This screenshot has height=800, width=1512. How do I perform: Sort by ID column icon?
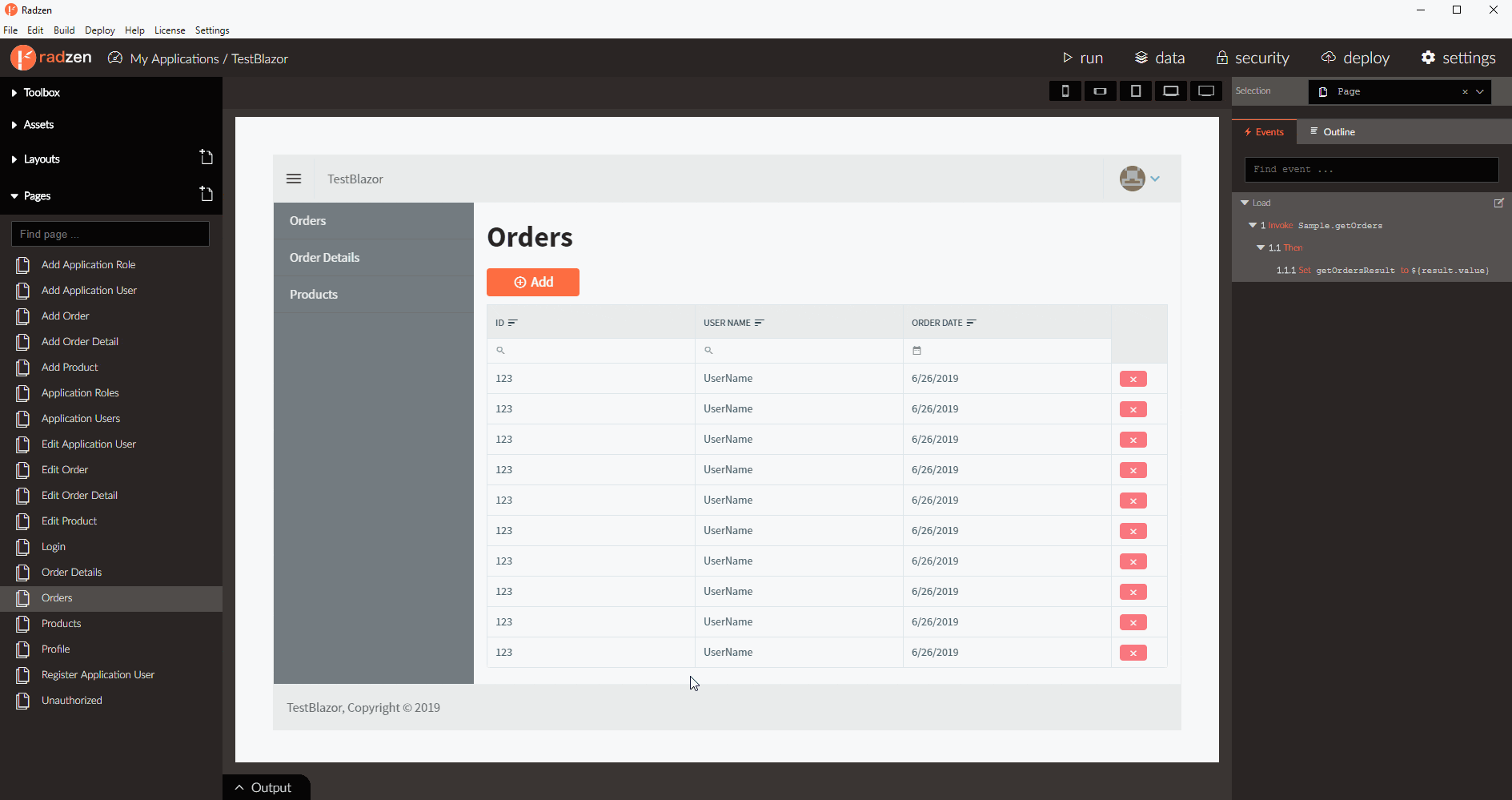[513, 323]
